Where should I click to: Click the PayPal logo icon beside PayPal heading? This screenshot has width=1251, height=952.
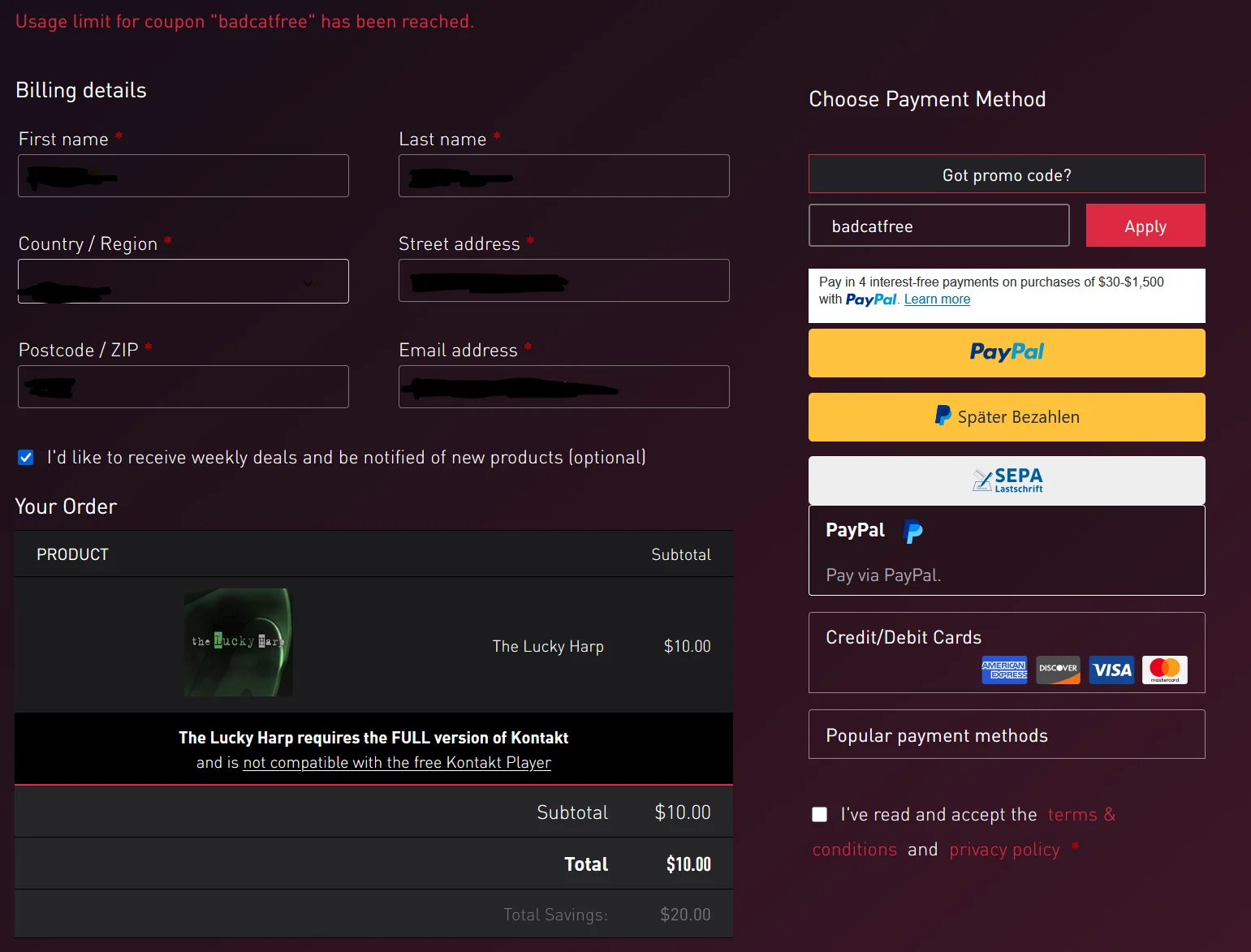click(x=913, y=532)
